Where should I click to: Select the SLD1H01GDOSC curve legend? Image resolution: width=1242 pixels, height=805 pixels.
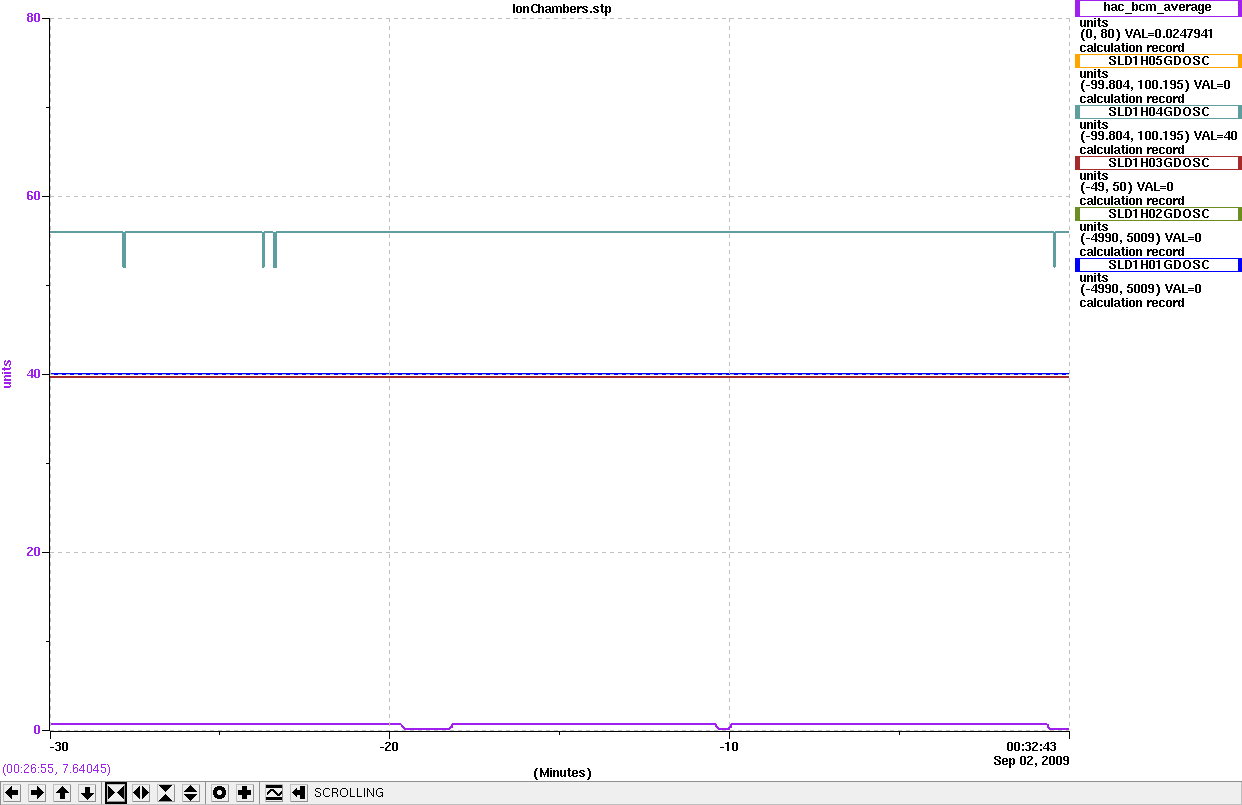click(1158, 265)
